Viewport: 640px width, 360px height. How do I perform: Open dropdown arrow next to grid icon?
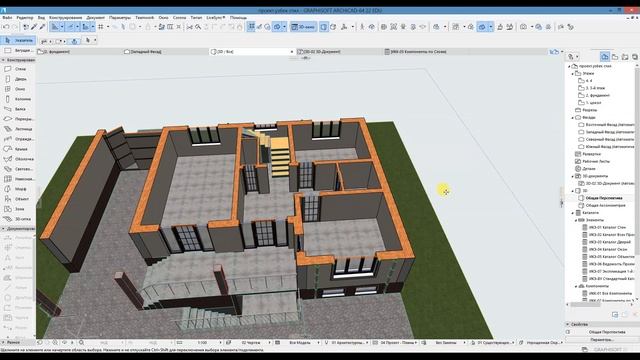click(108, 27)
